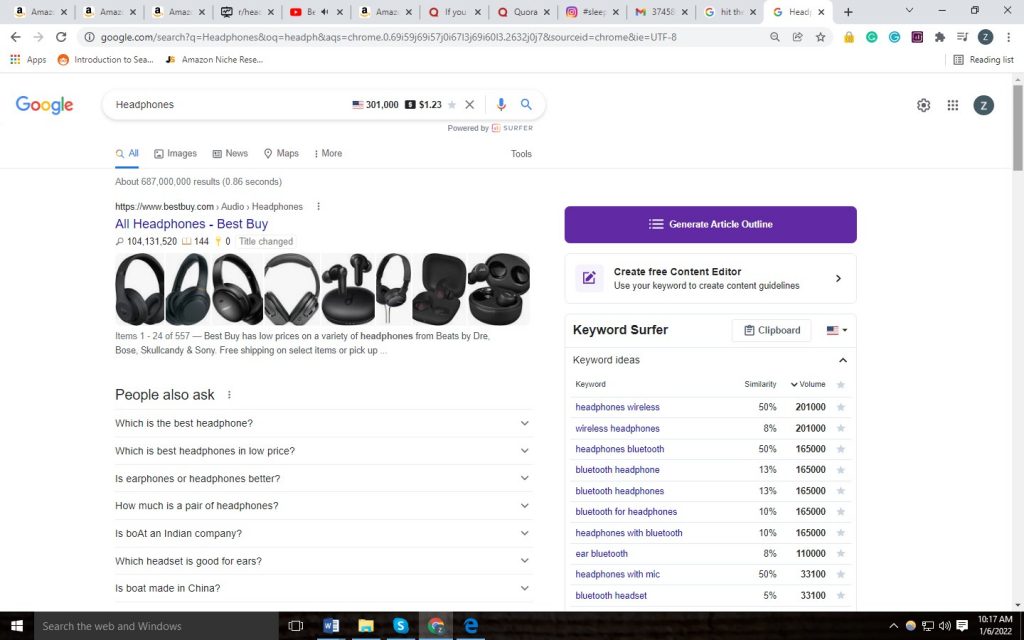
Task: Open Best Buy result three-dot menu
Action: (x=319, y=206)
